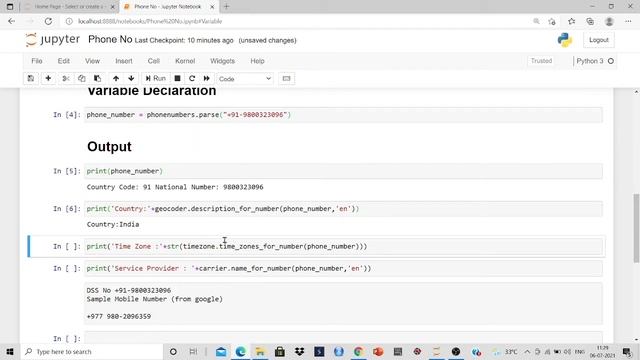
Task: Select the print(phone_number) cell
Action: click(x=343, y=171)
